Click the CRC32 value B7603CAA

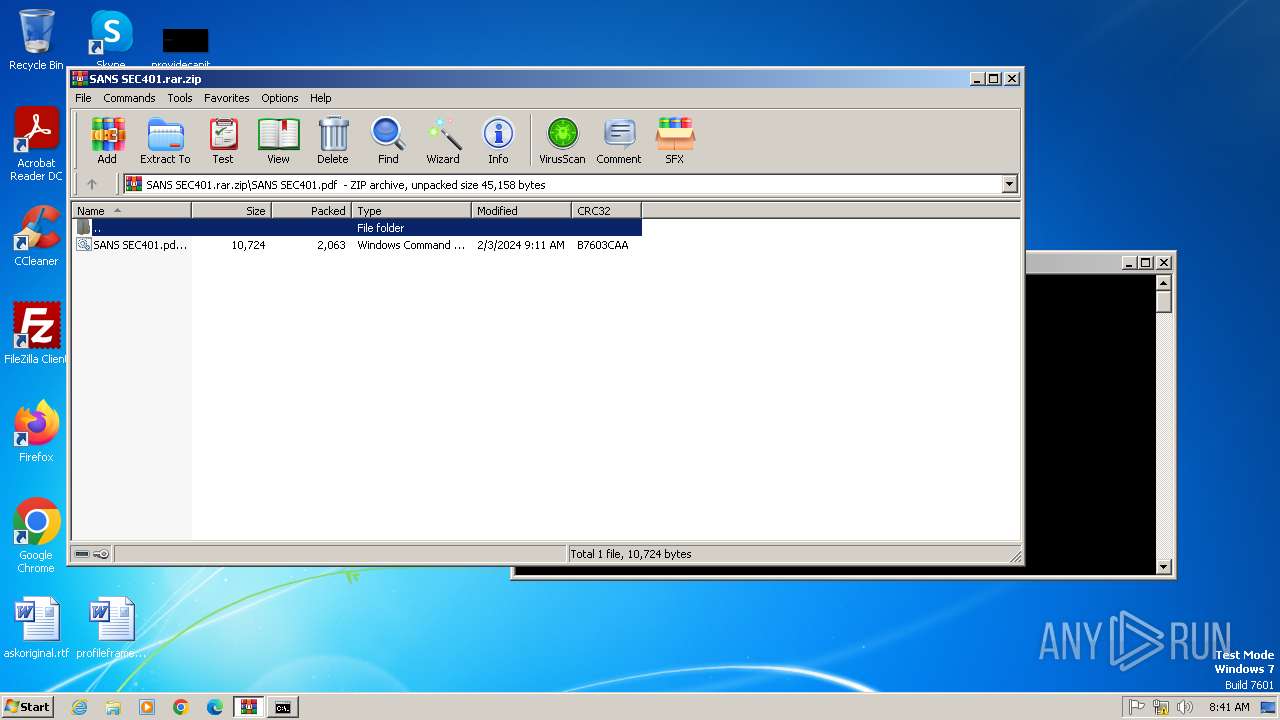tap(603, 245)
